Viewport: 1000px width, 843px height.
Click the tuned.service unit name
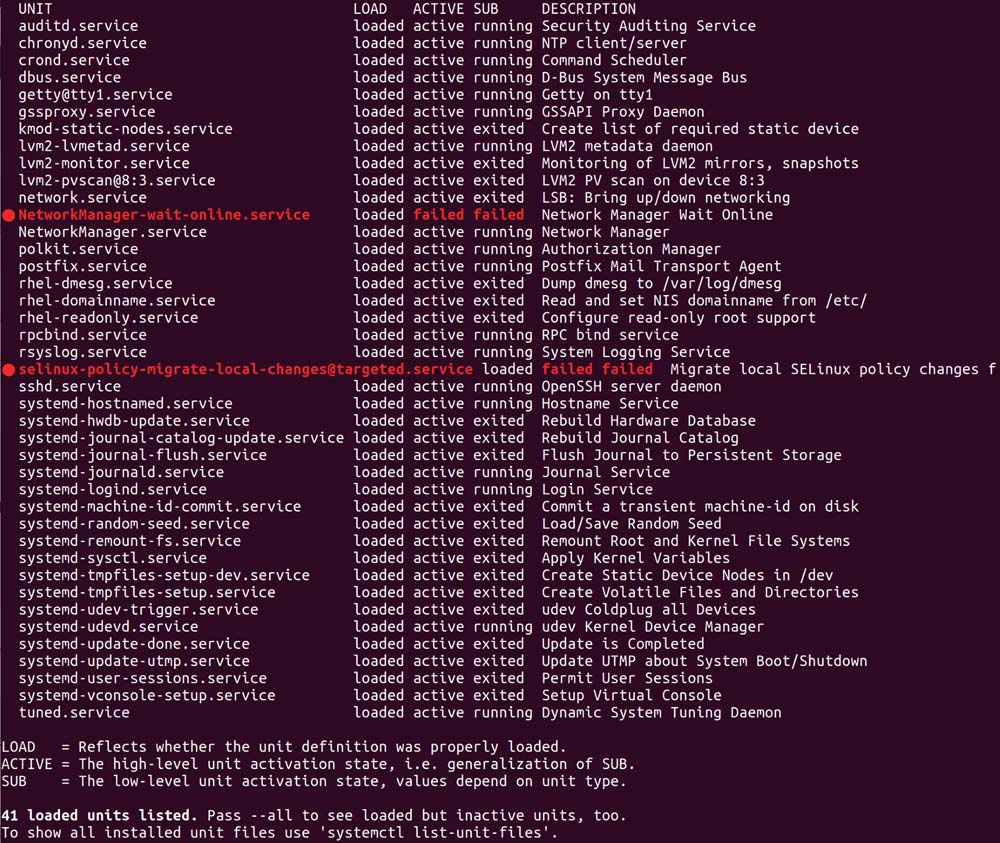tap(74, 713)
